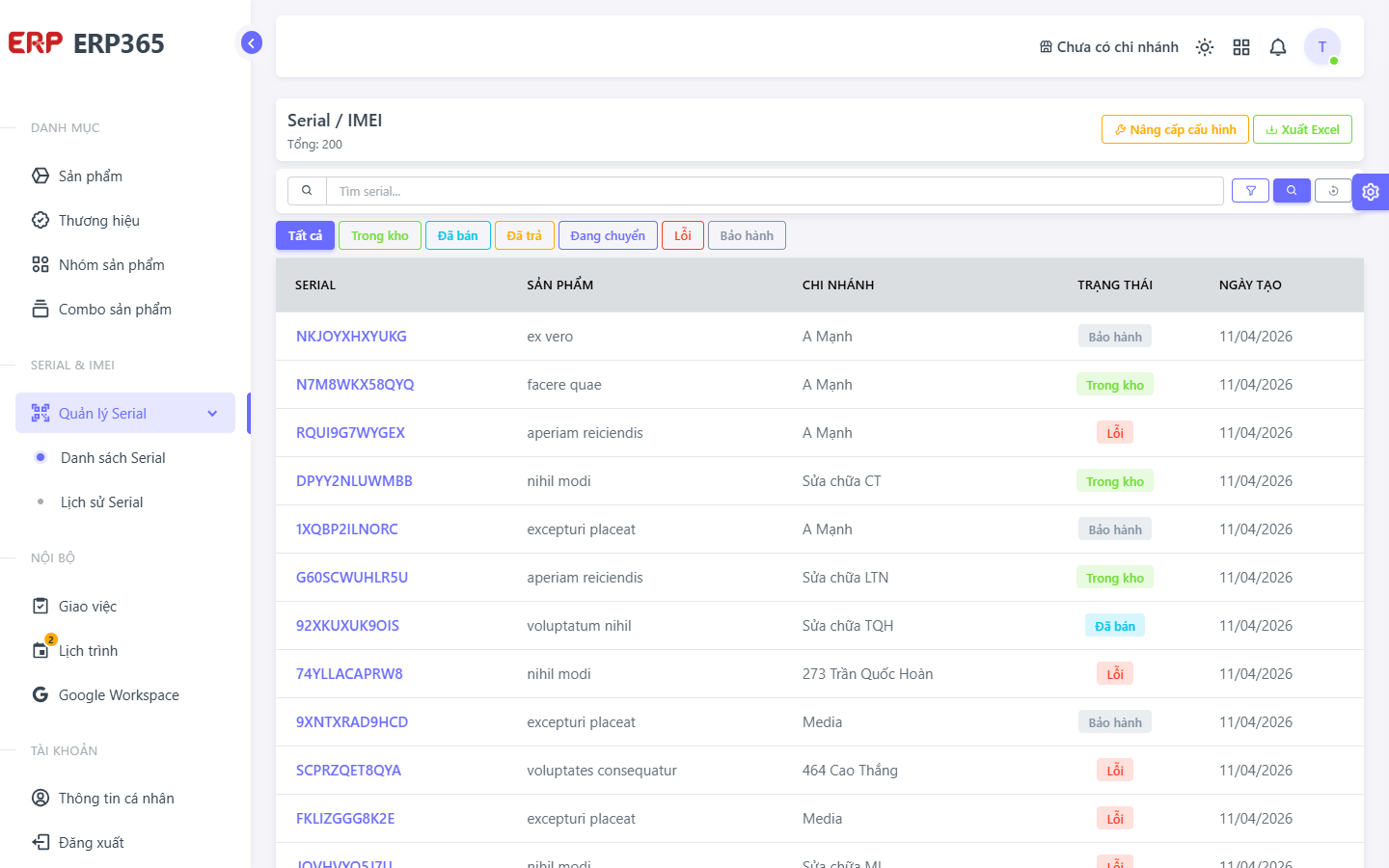Open the apps grid icon
The width and height of the screenshot is (1389, 868).
1241,47
